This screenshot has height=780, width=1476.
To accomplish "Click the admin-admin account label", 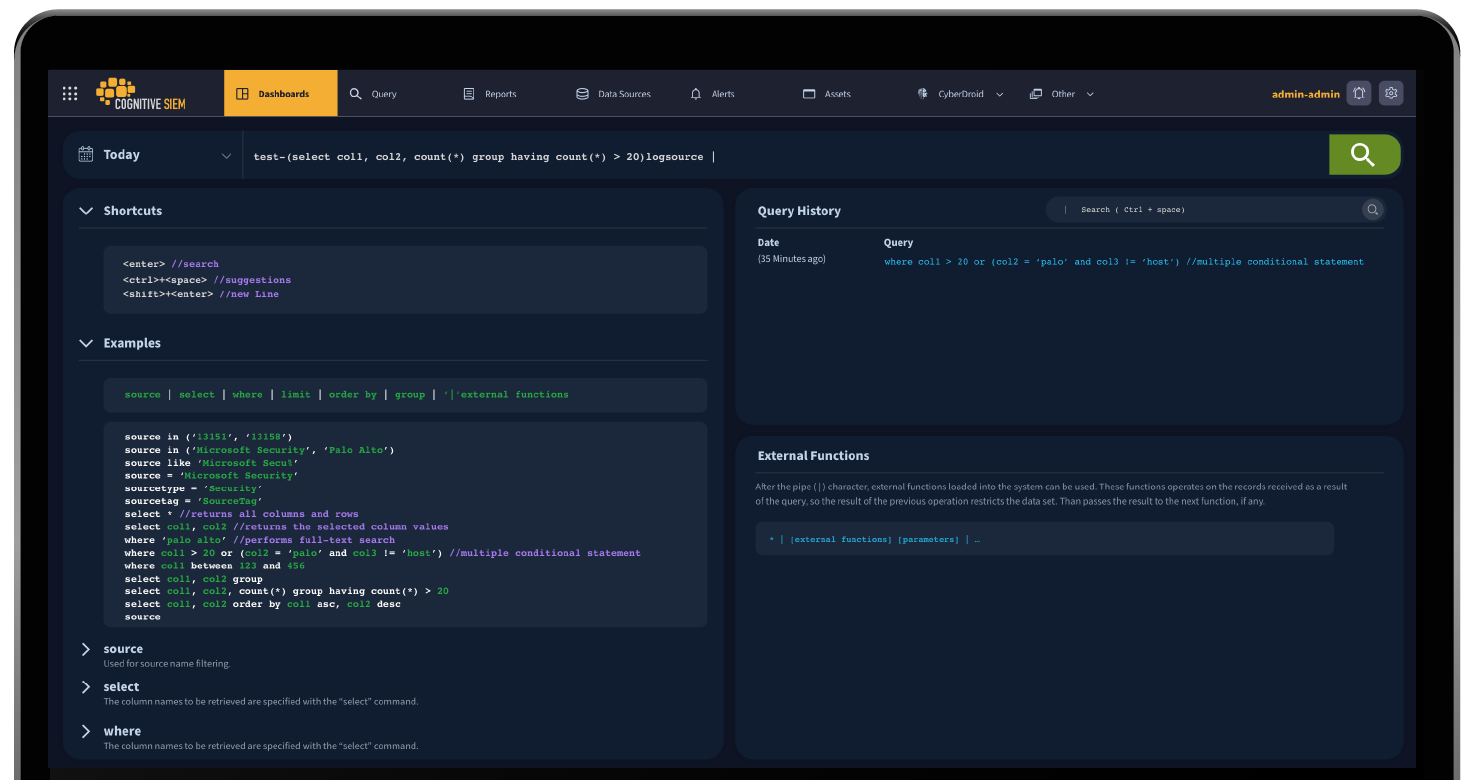I will (1305, 93).
